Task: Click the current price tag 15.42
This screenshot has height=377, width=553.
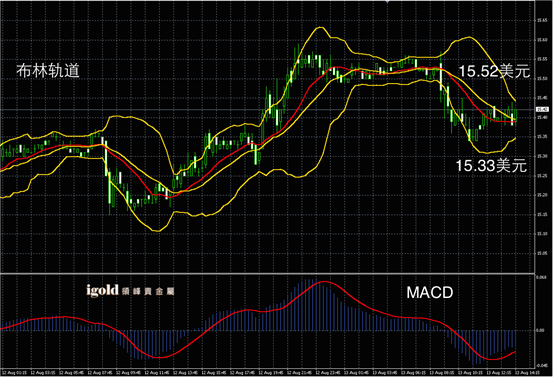Action: (541, 110)
